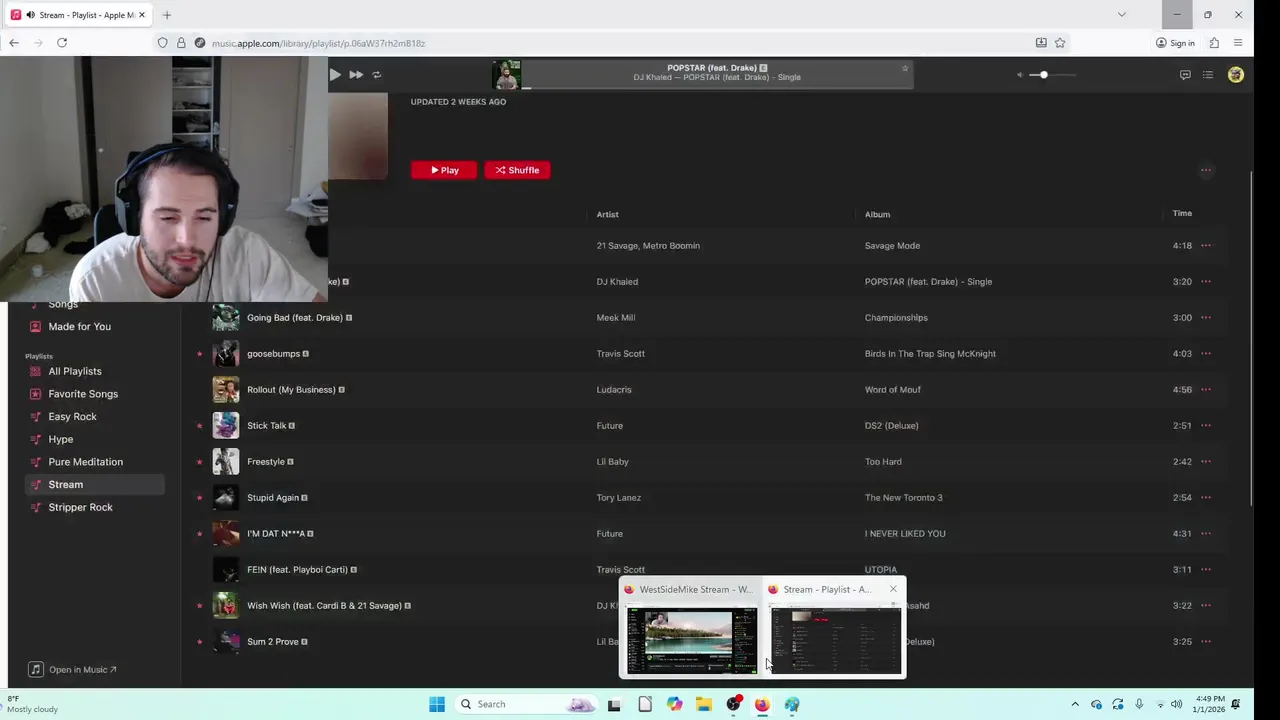Open the account avatar menu

1236,75
